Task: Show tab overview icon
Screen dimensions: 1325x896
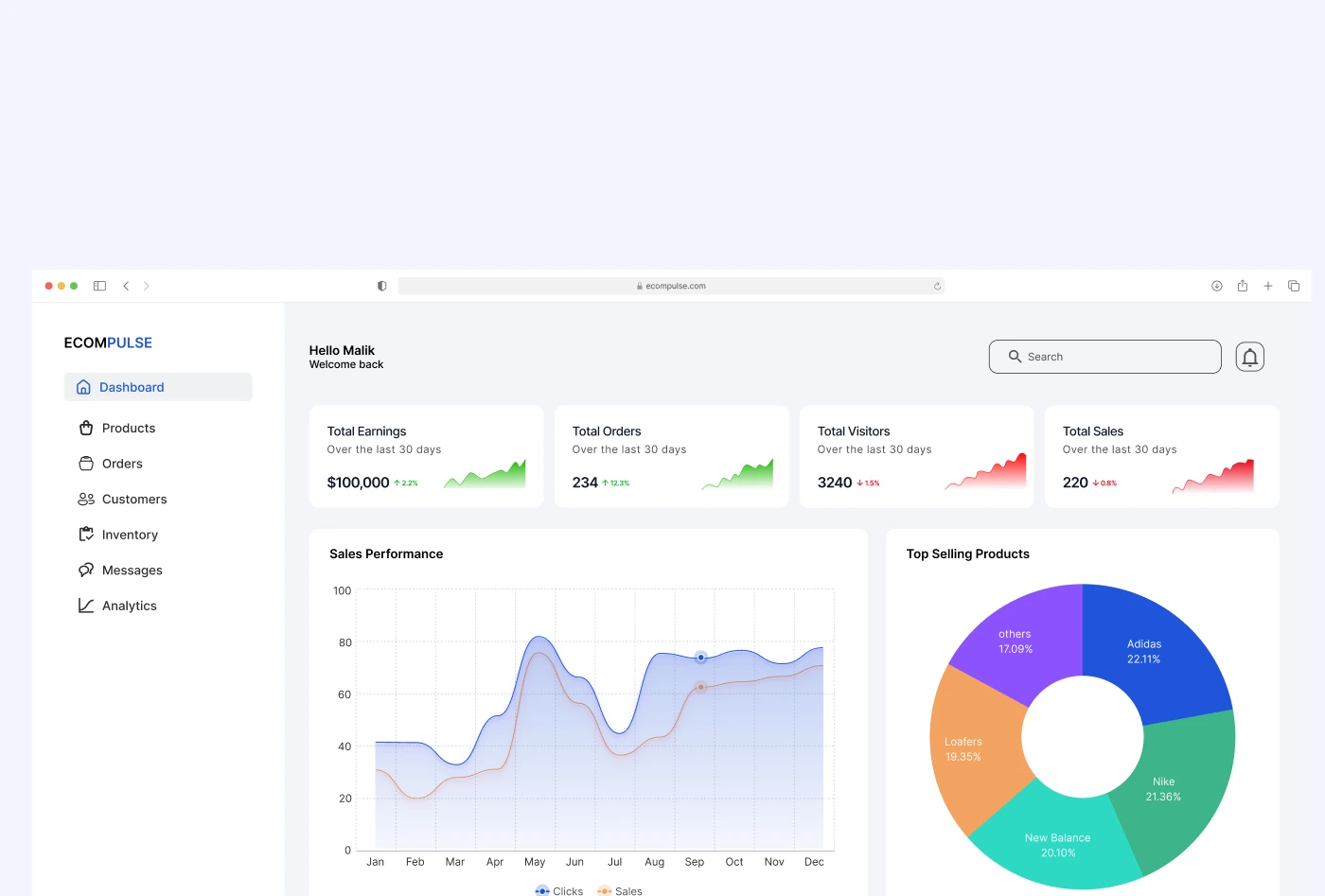Action: click(x=1294, y=286)
